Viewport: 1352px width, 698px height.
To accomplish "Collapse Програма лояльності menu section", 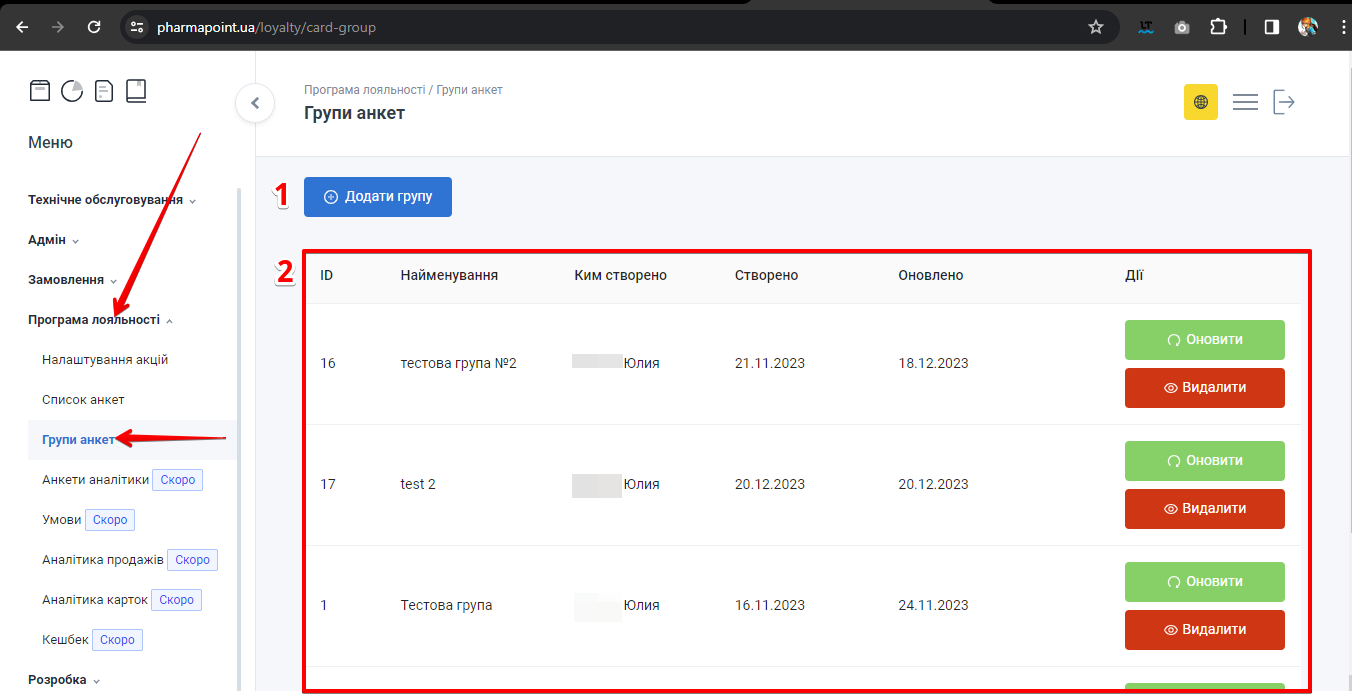I will pyautogui.click(x=100, y=320).
